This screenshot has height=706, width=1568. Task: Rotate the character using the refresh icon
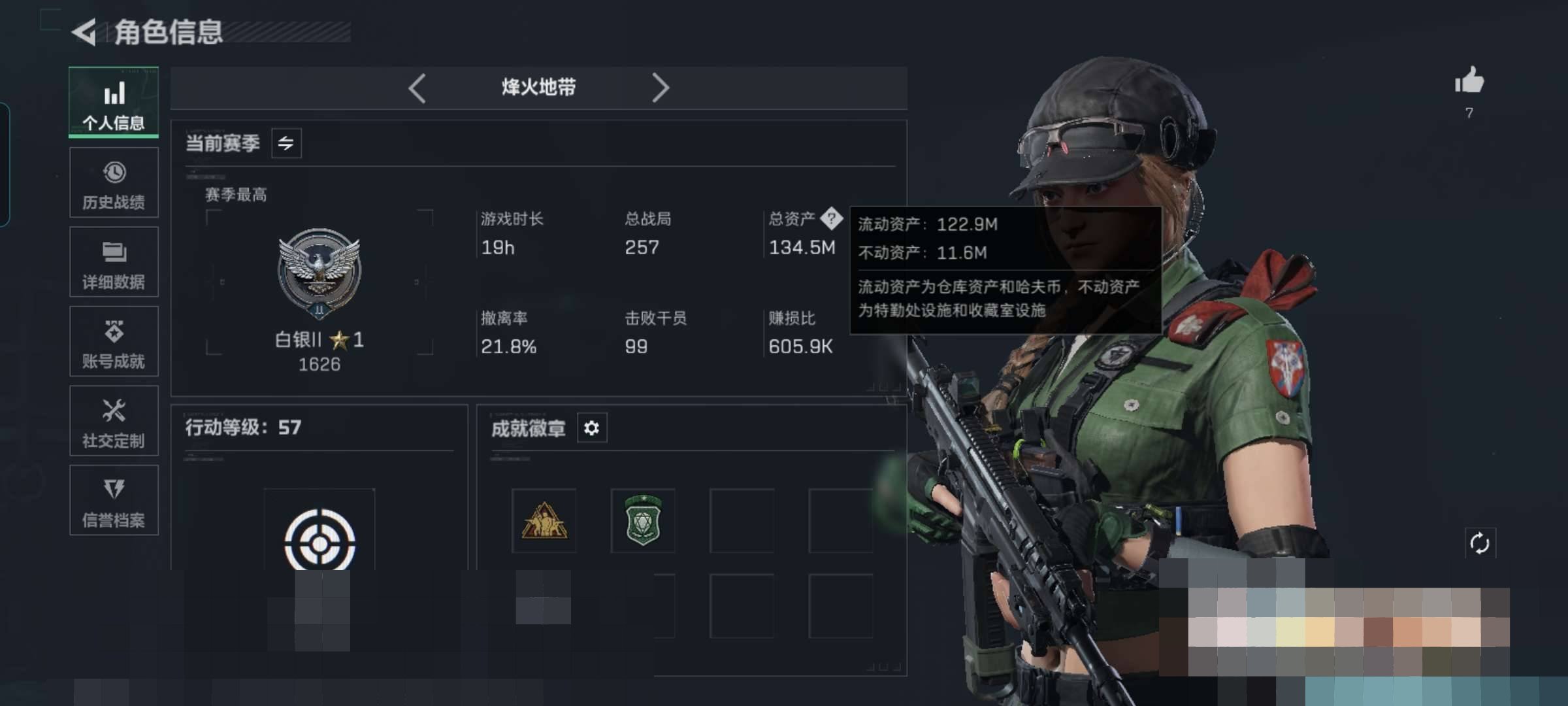pyautogui.click(x=1480, y=543)
